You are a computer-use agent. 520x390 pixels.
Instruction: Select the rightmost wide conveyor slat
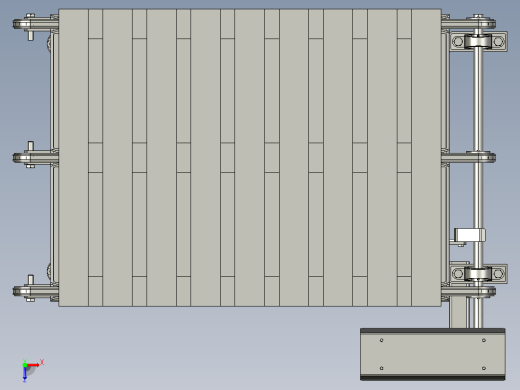coord(426,157)
